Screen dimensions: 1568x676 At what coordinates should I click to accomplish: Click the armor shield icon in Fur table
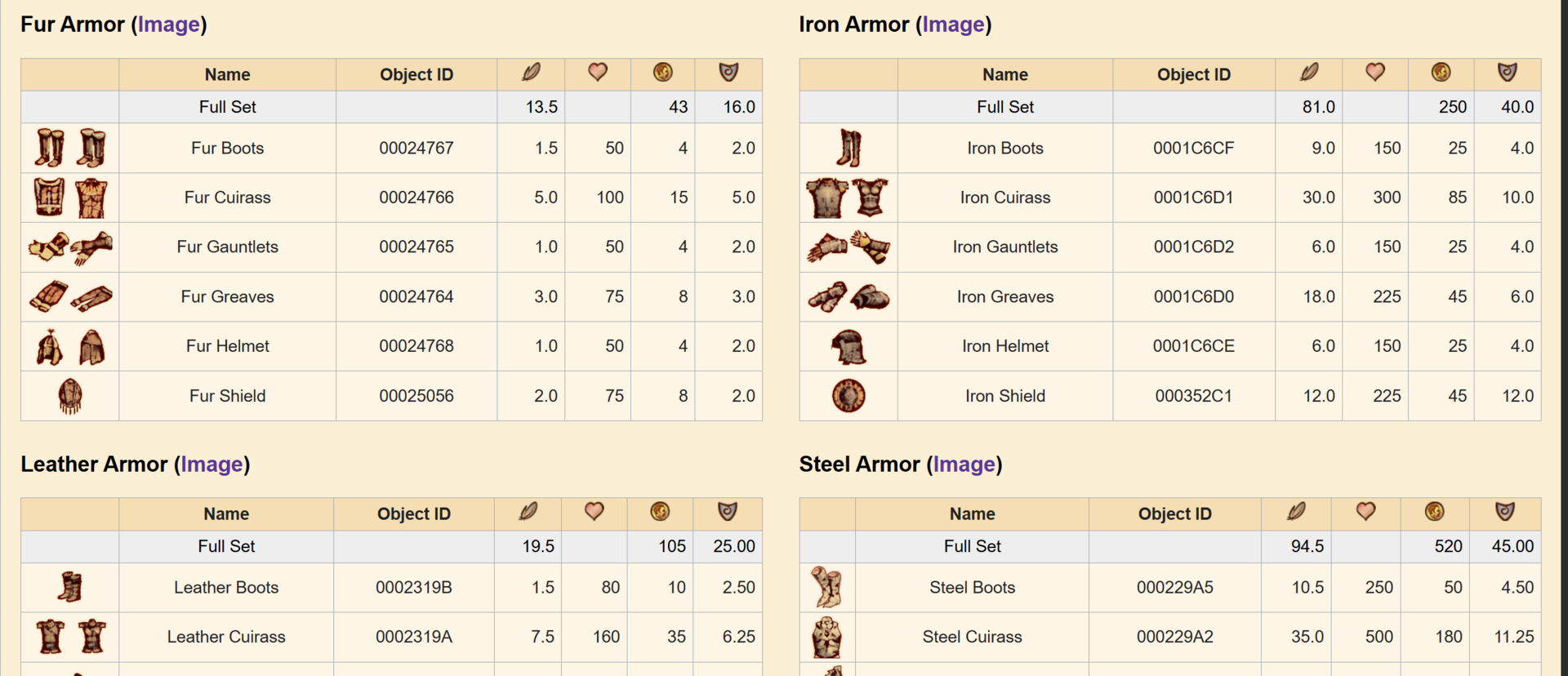pyautogui.click(x=728, y=73)
